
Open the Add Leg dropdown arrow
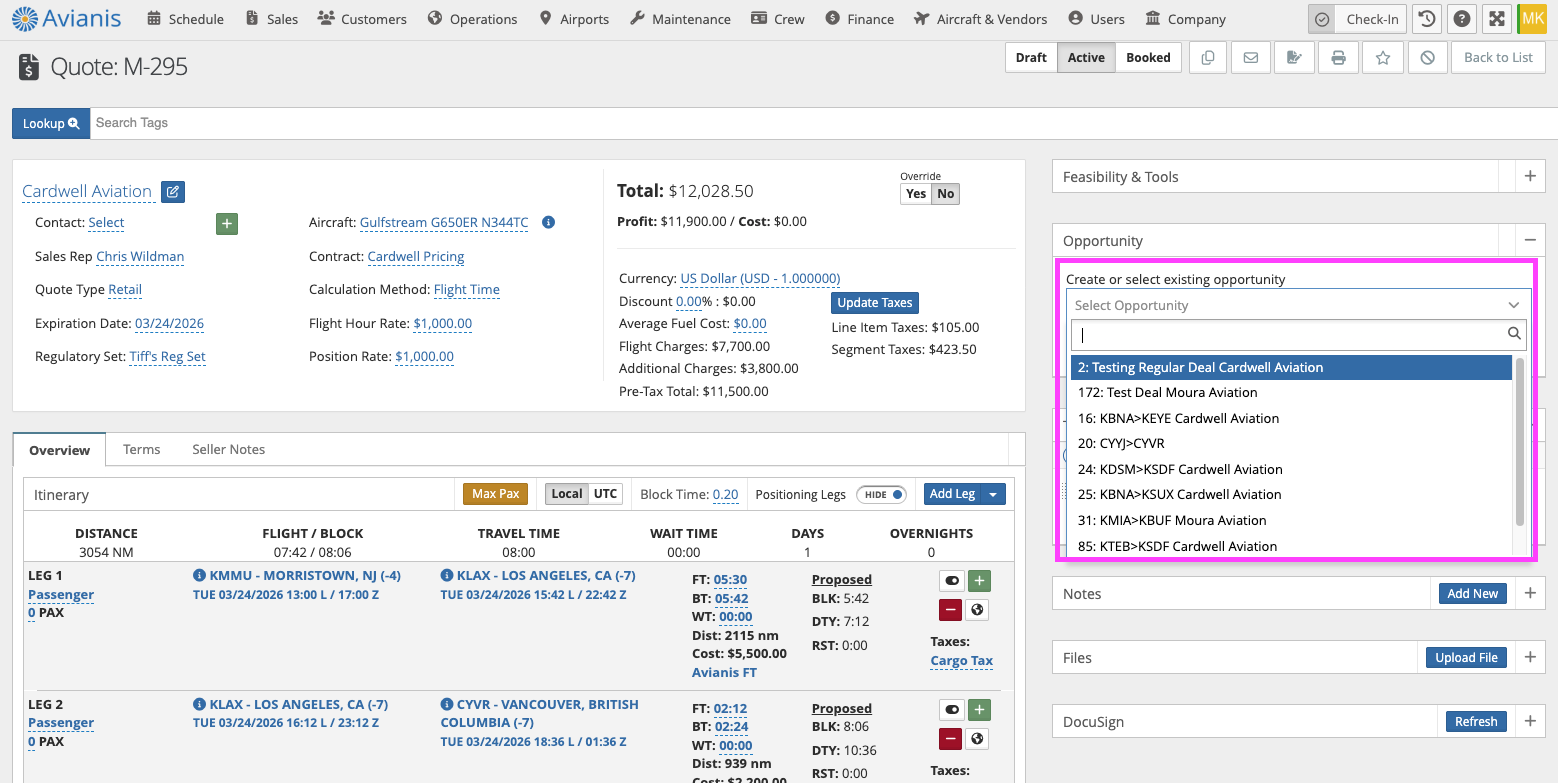[993, 494]
